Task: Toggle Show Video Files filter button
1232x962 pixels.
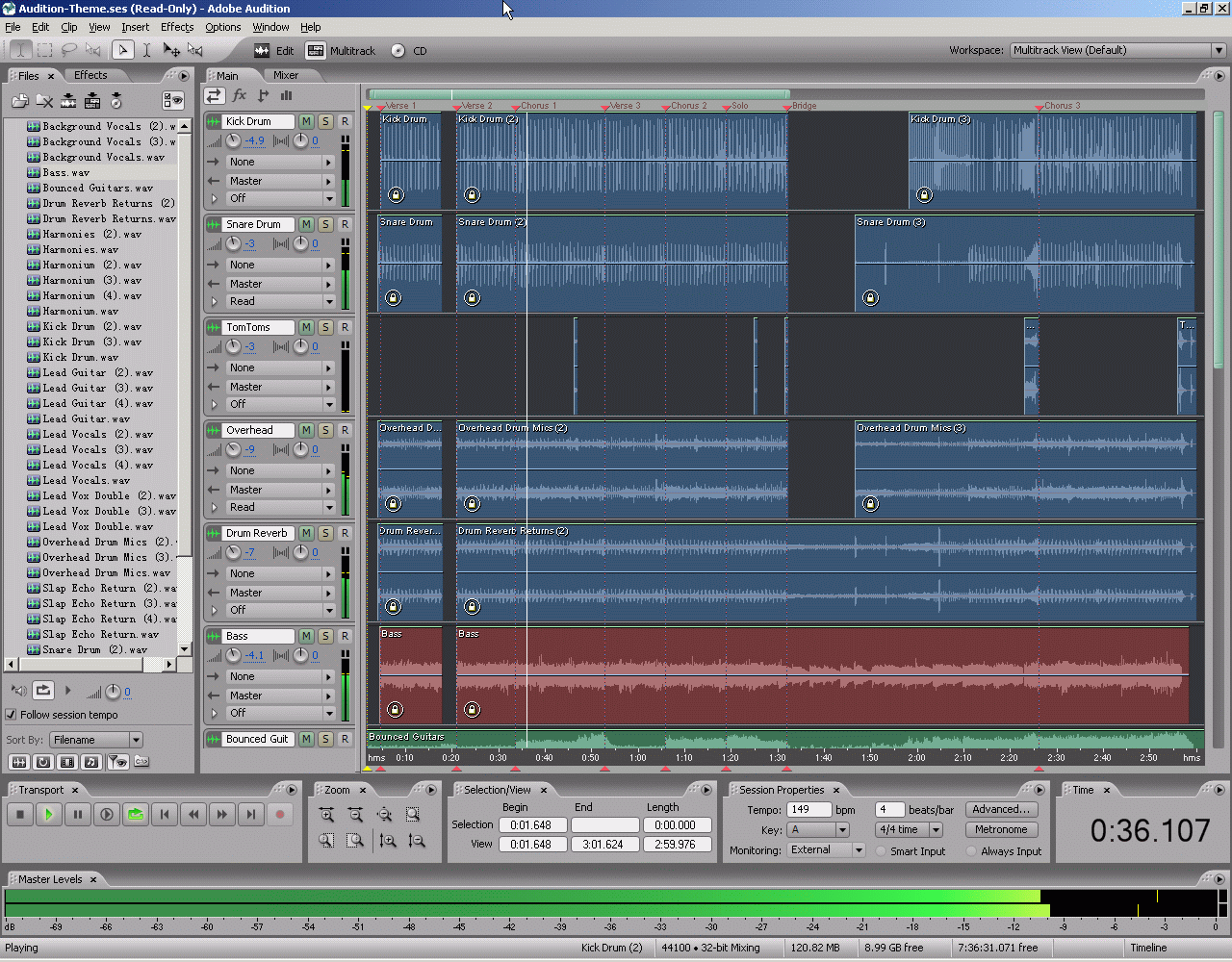Action: click(67, 762)
